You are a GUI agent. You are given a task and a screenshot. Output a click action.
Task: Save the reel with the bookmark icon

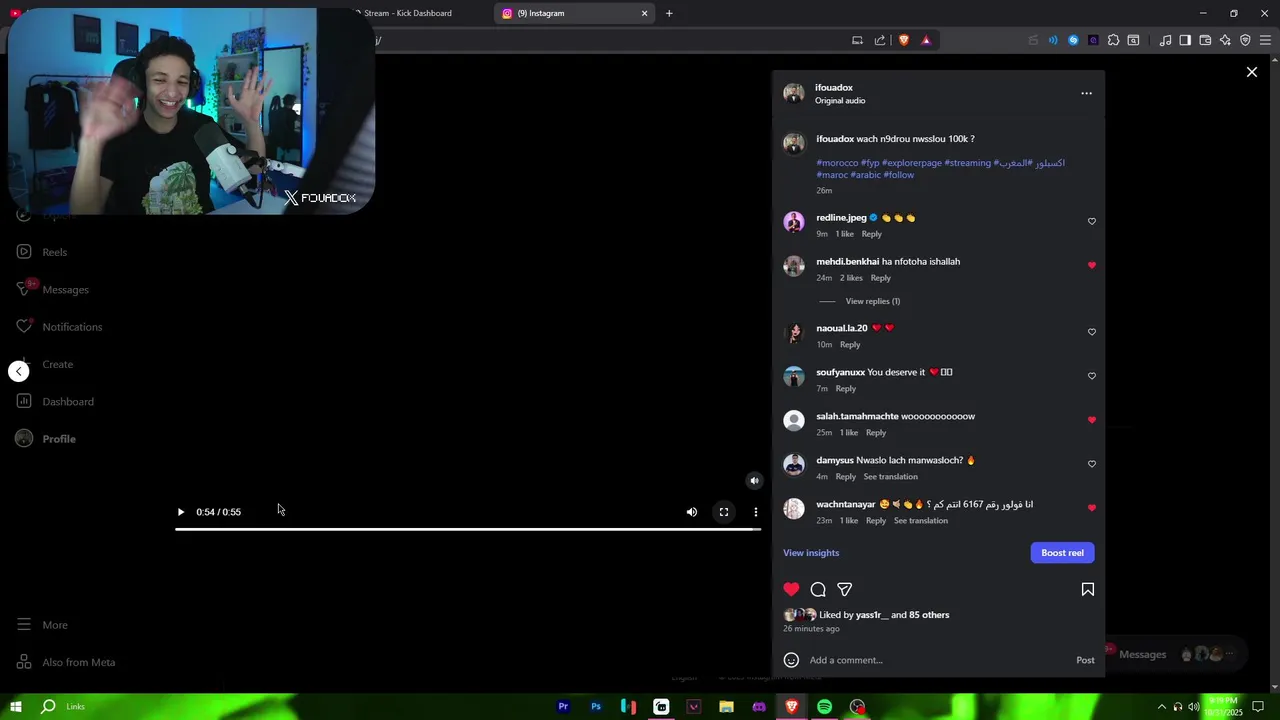[x=1088, y=589]
